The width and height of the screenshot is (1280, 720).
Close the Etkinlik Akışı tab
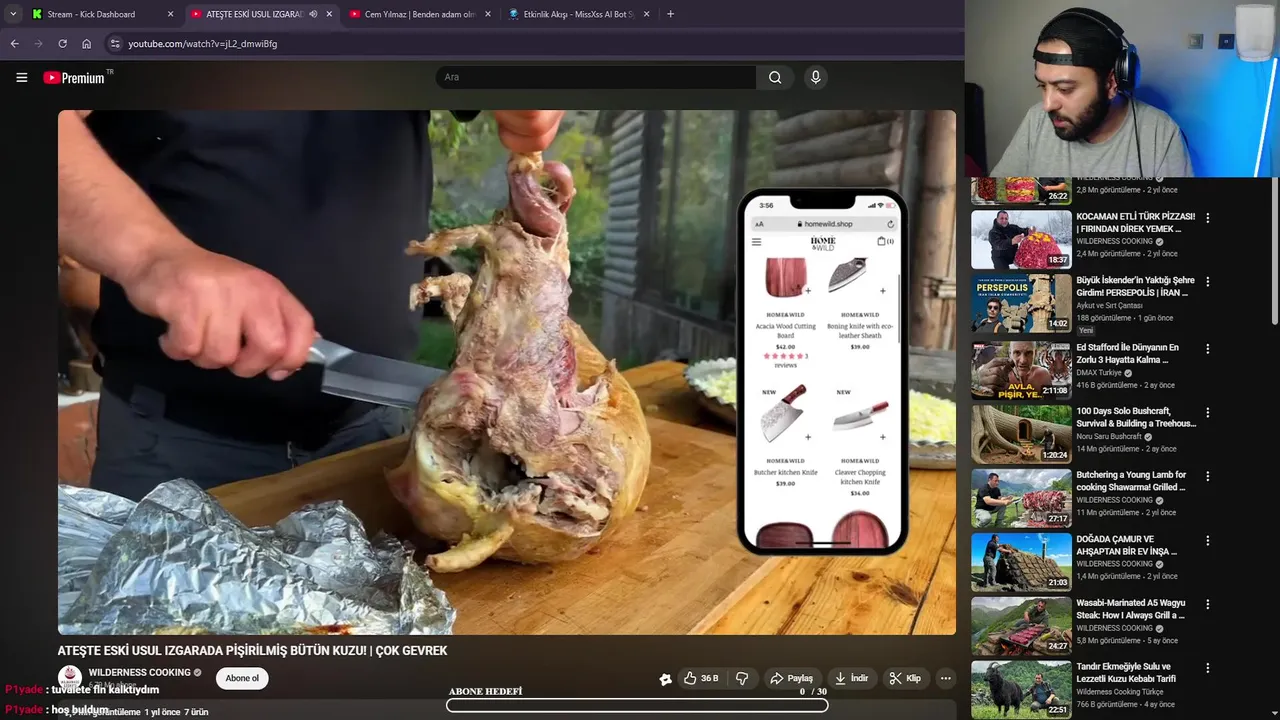tap(646, 14)
